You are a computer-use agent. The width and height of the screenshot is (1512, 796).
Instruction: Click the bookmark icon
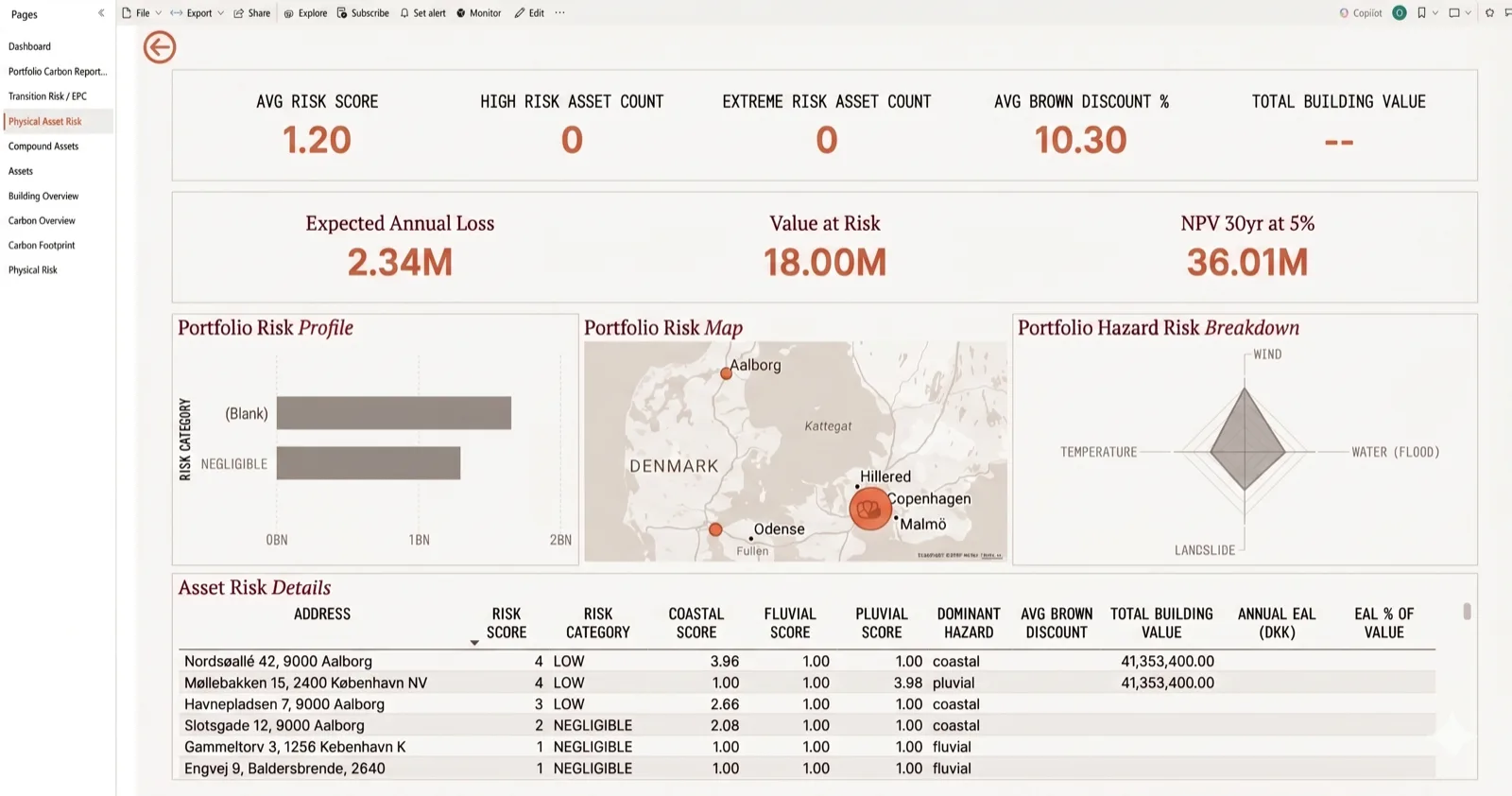point(1421,13)
